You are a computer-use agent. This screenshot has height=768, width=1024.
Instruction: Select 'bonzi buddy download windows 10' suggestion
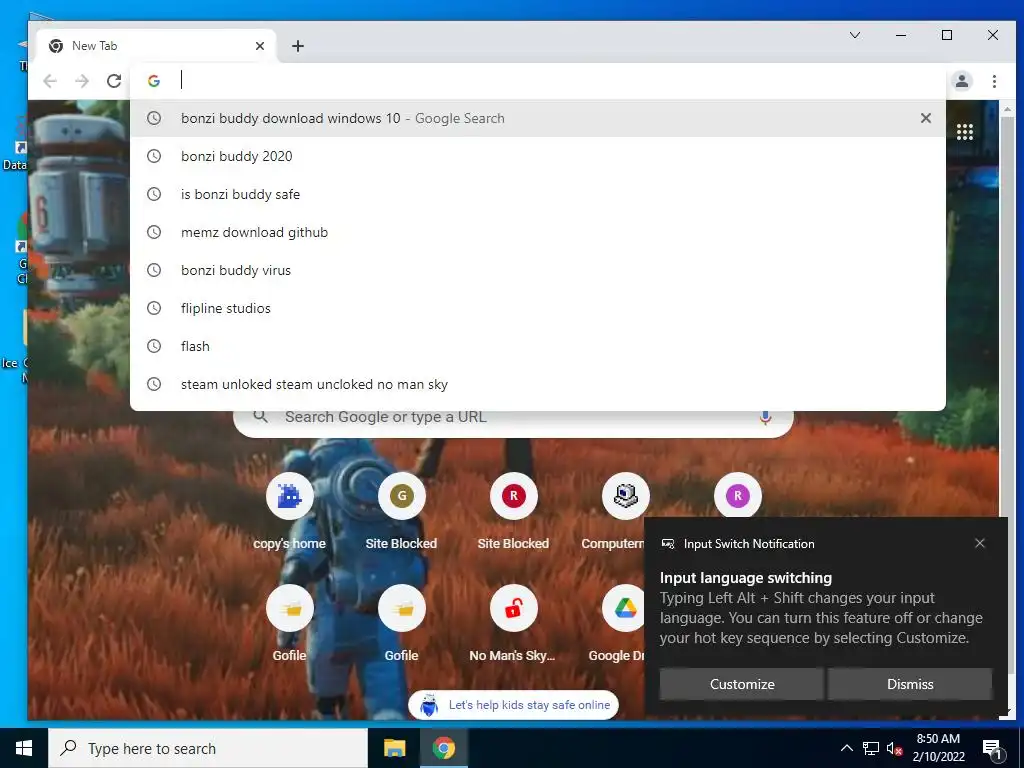(537, 118)
